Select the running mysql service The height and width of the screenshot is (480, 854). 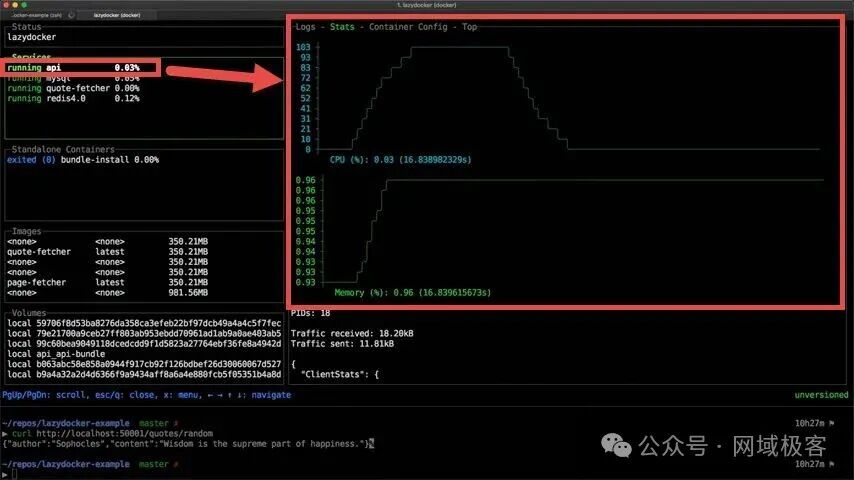[x=74, y=79]
